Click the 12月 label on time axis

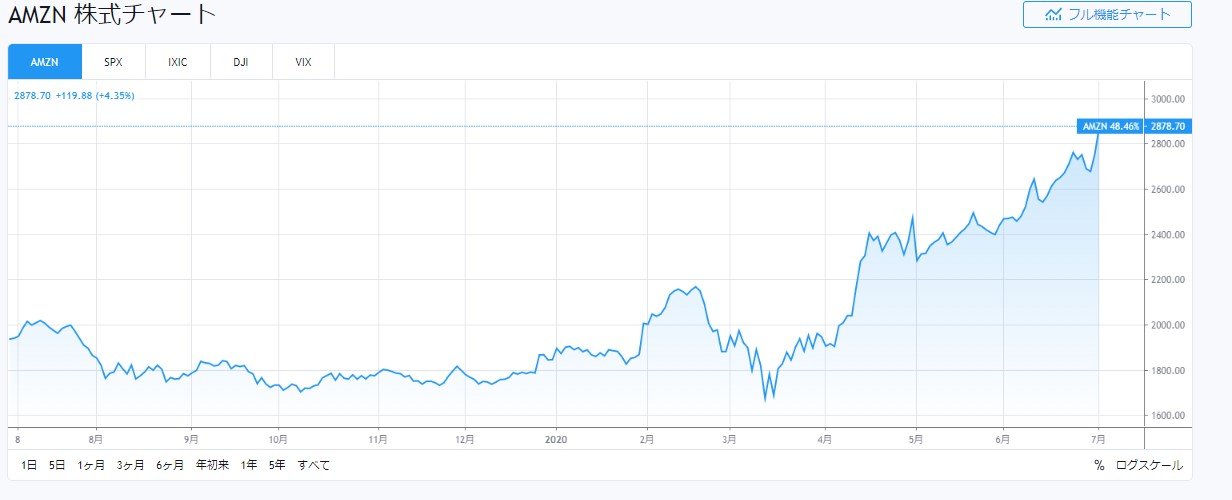tap(464, 438)
